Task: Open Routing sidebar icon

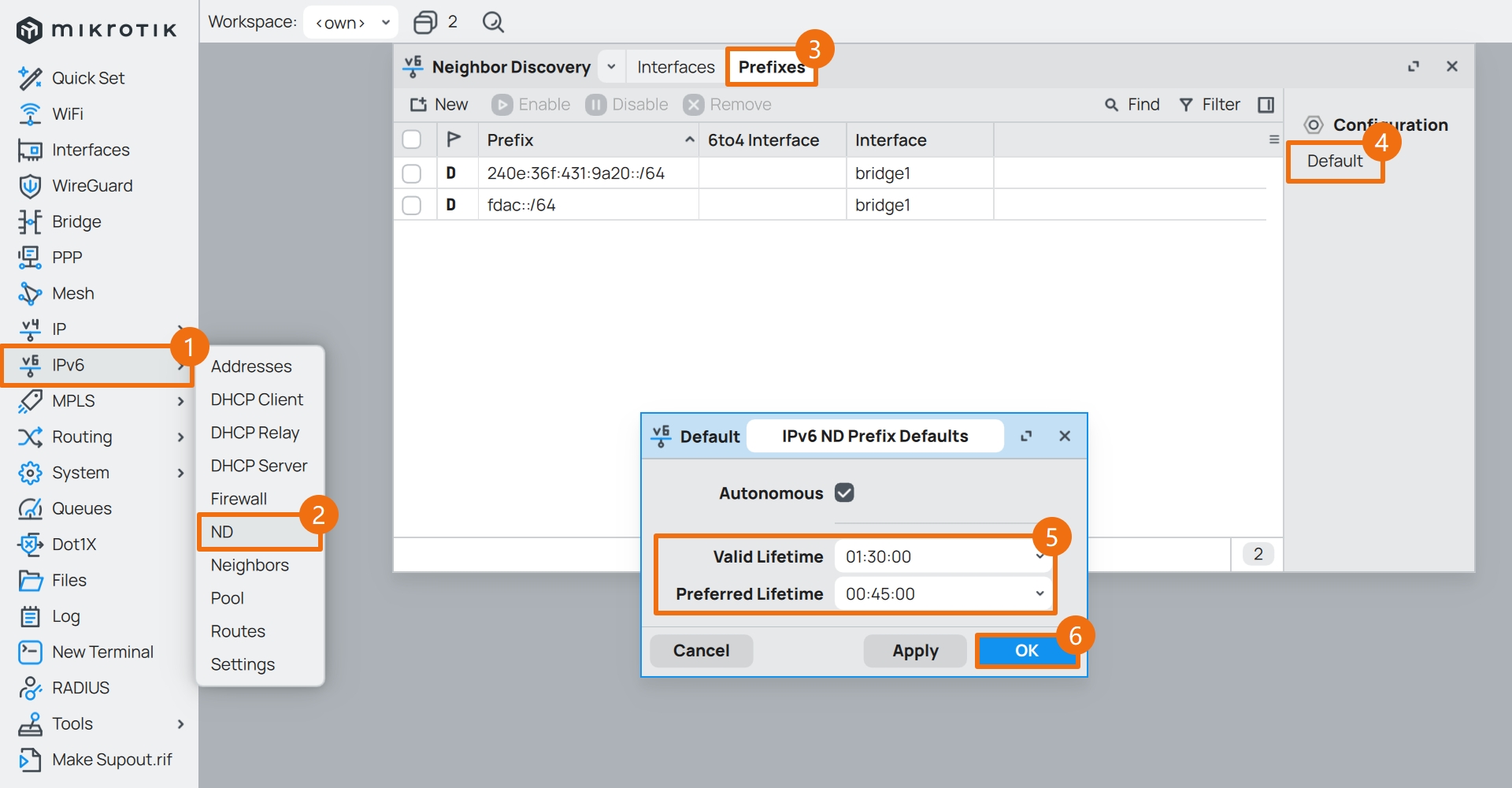Action: 30,437
